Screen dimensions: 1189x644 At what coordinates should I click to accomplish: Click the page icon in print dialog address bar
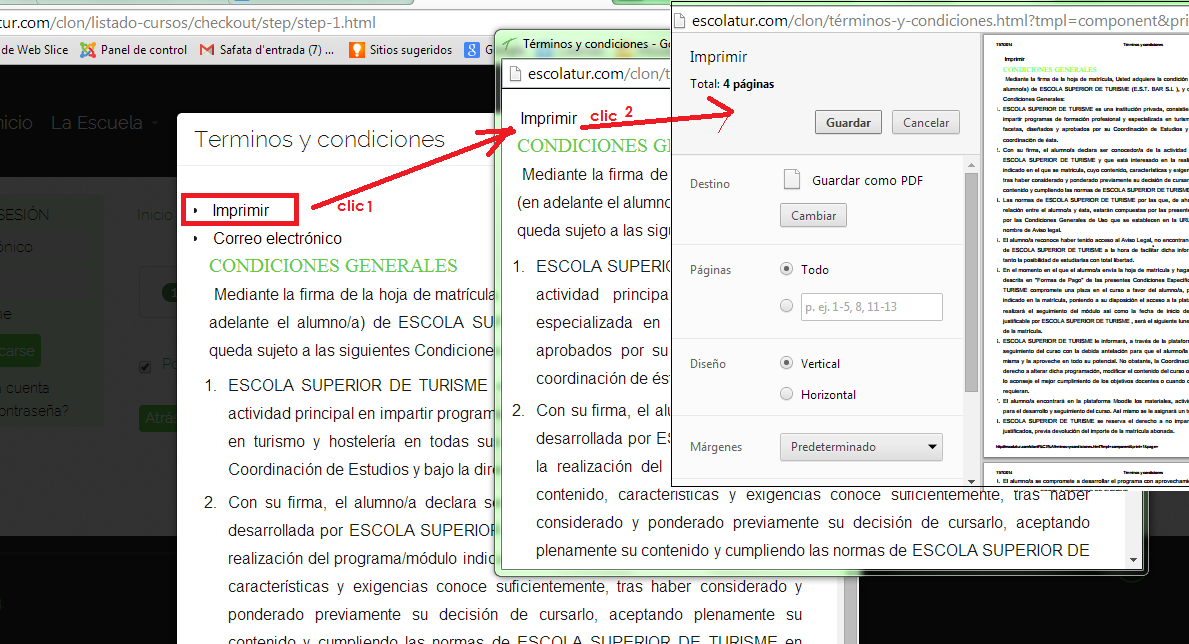[x=680, y=20]
